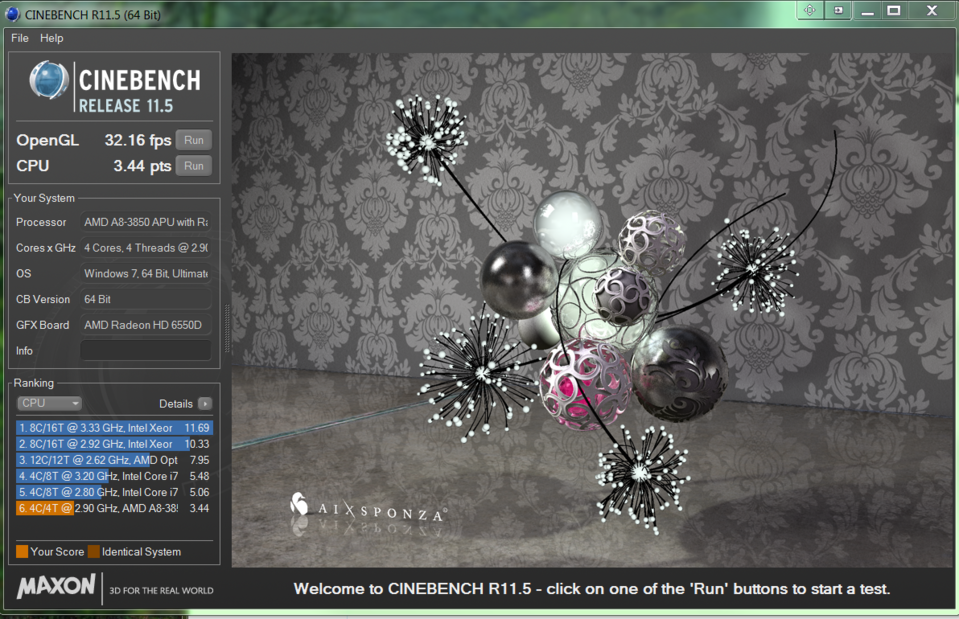Click the crosshair icon in title bar
Viewport: 959px width, 619px height.
tap(810, 10)
